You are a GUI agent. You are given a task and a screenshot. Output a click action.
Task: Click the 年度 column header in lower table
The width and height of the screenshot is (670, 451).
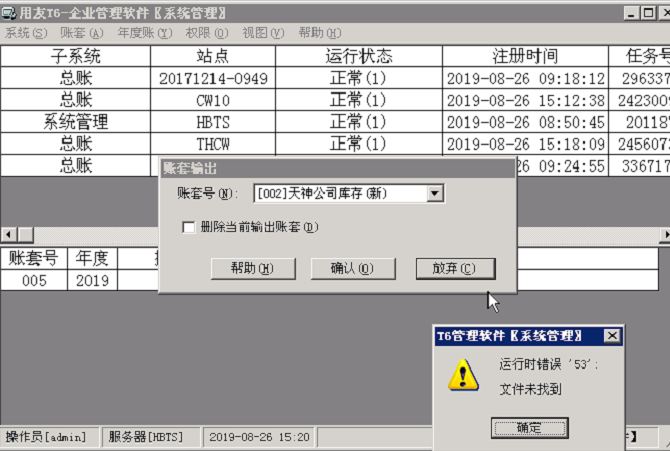click(x=92, y=258)
